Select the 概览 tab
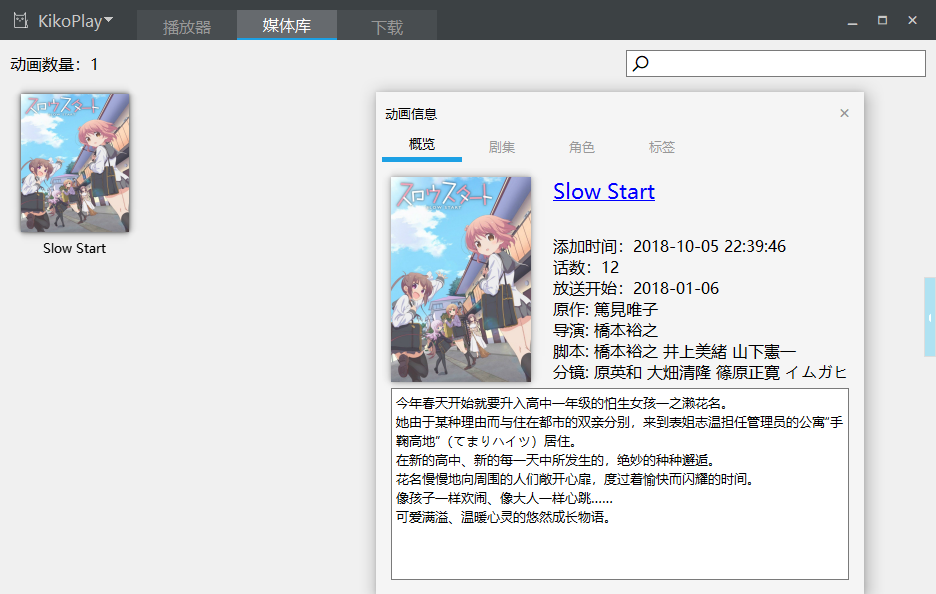The width and height of the screenshot is (936, 594). coord(421,145)
